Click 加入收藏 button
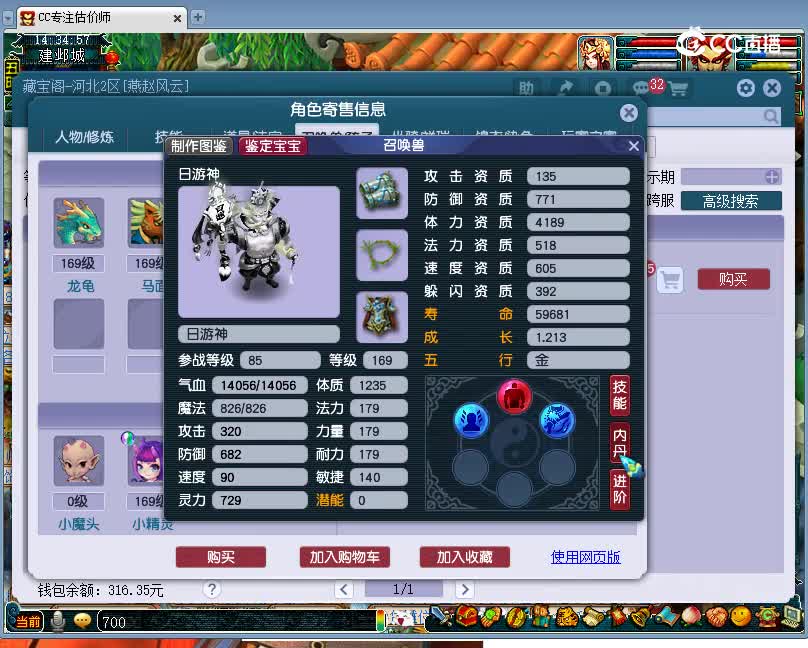Screen dimensions: 808x648 tap(464, 557)
